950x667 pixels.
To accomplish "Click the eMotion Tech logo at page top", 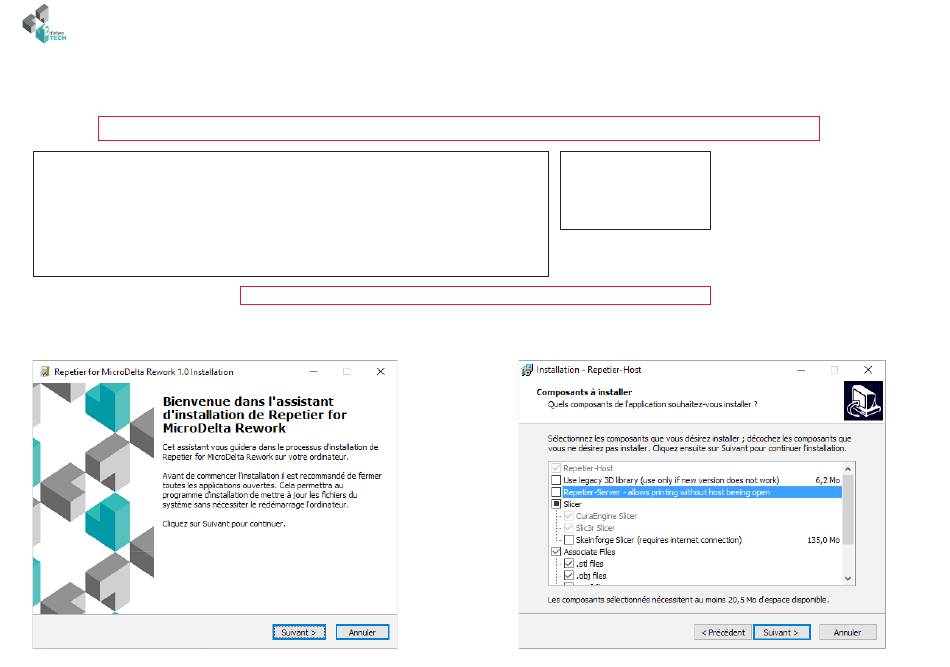I will (x=44, y=24).
